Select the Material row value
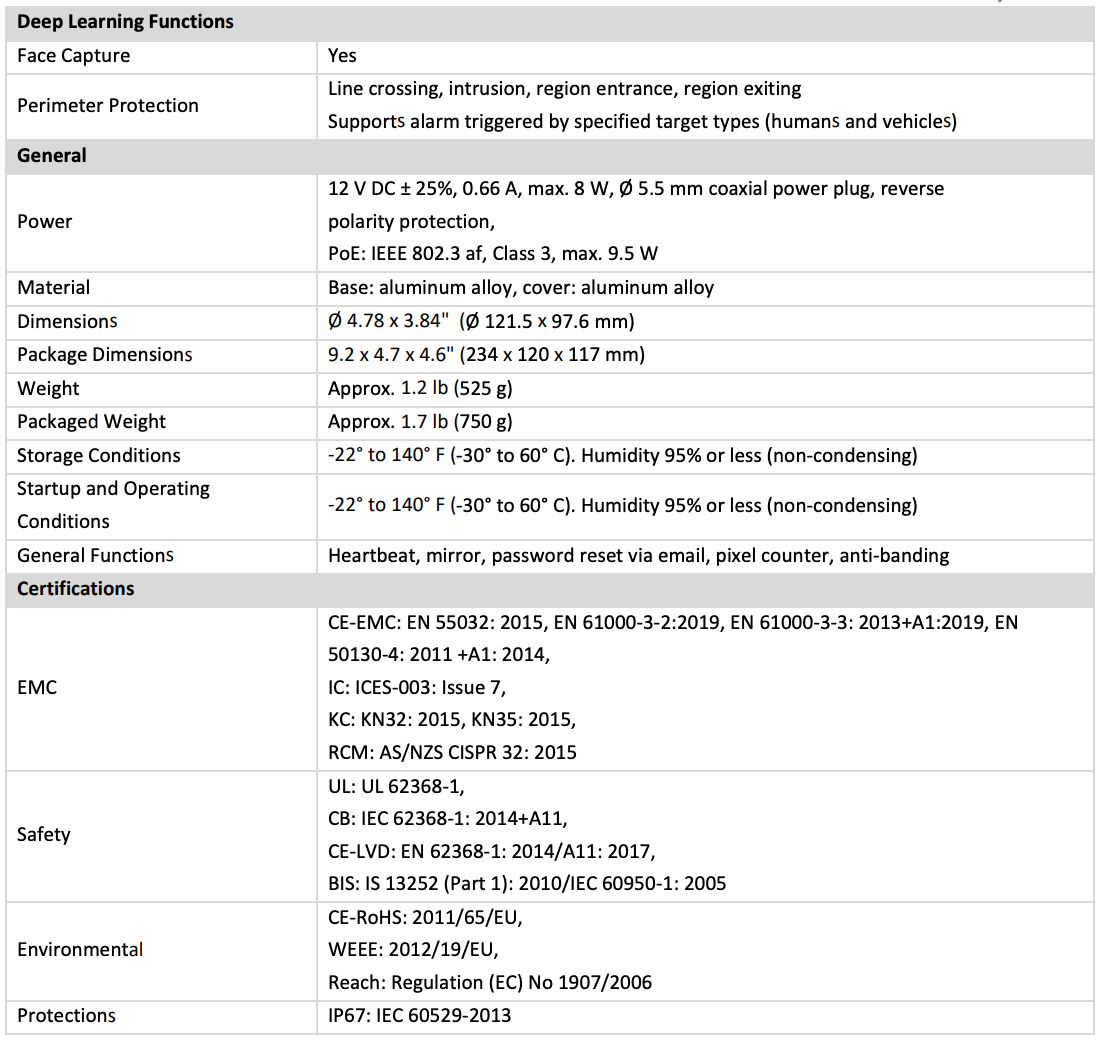Screen dimensions: 1104x1046 coord(521,287)
